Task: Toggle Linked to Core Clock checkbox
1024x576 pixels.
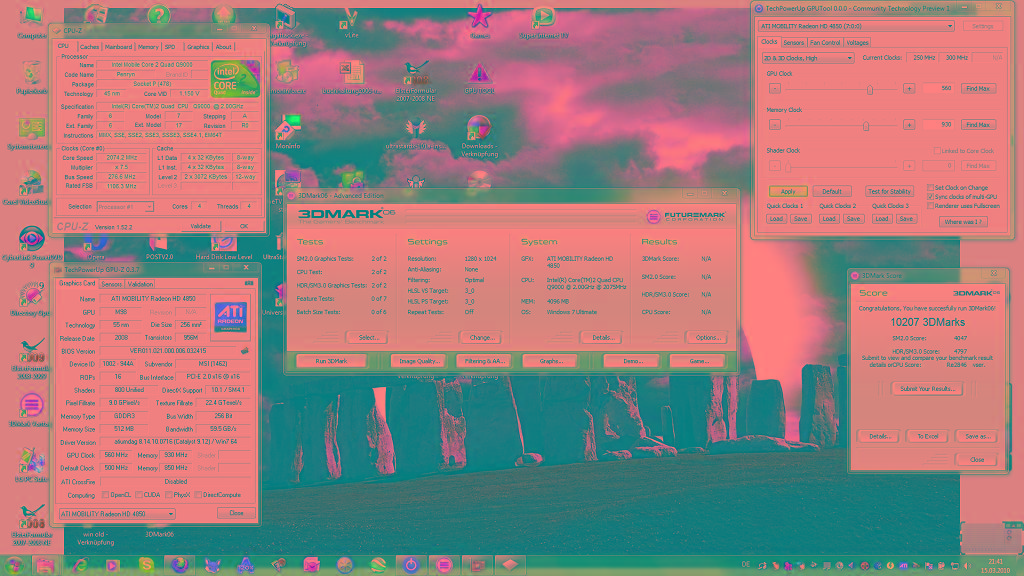Action: [937, 151]
